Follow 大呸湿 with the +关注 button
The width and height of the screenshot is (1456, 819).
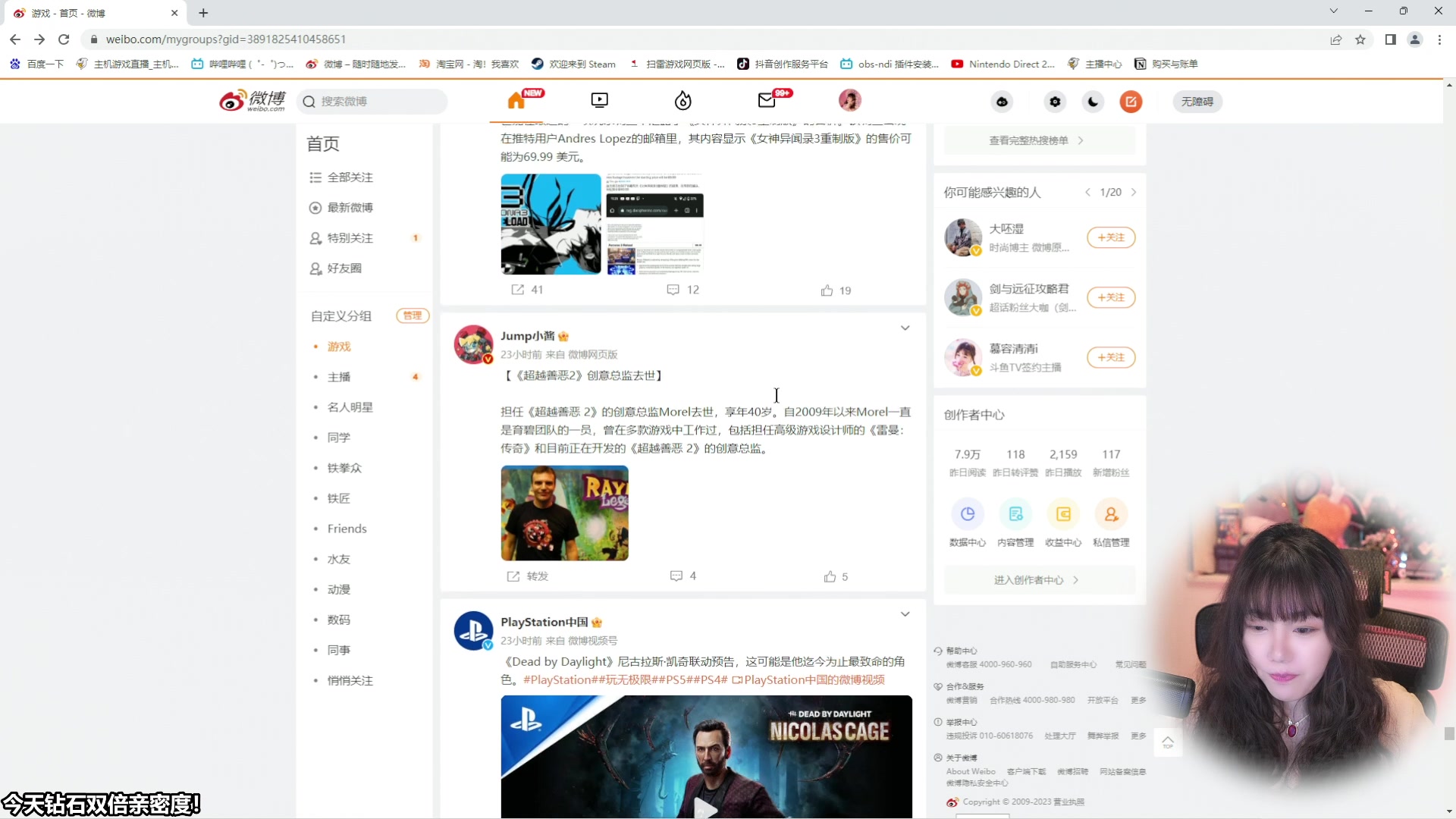coord(1110,237)
